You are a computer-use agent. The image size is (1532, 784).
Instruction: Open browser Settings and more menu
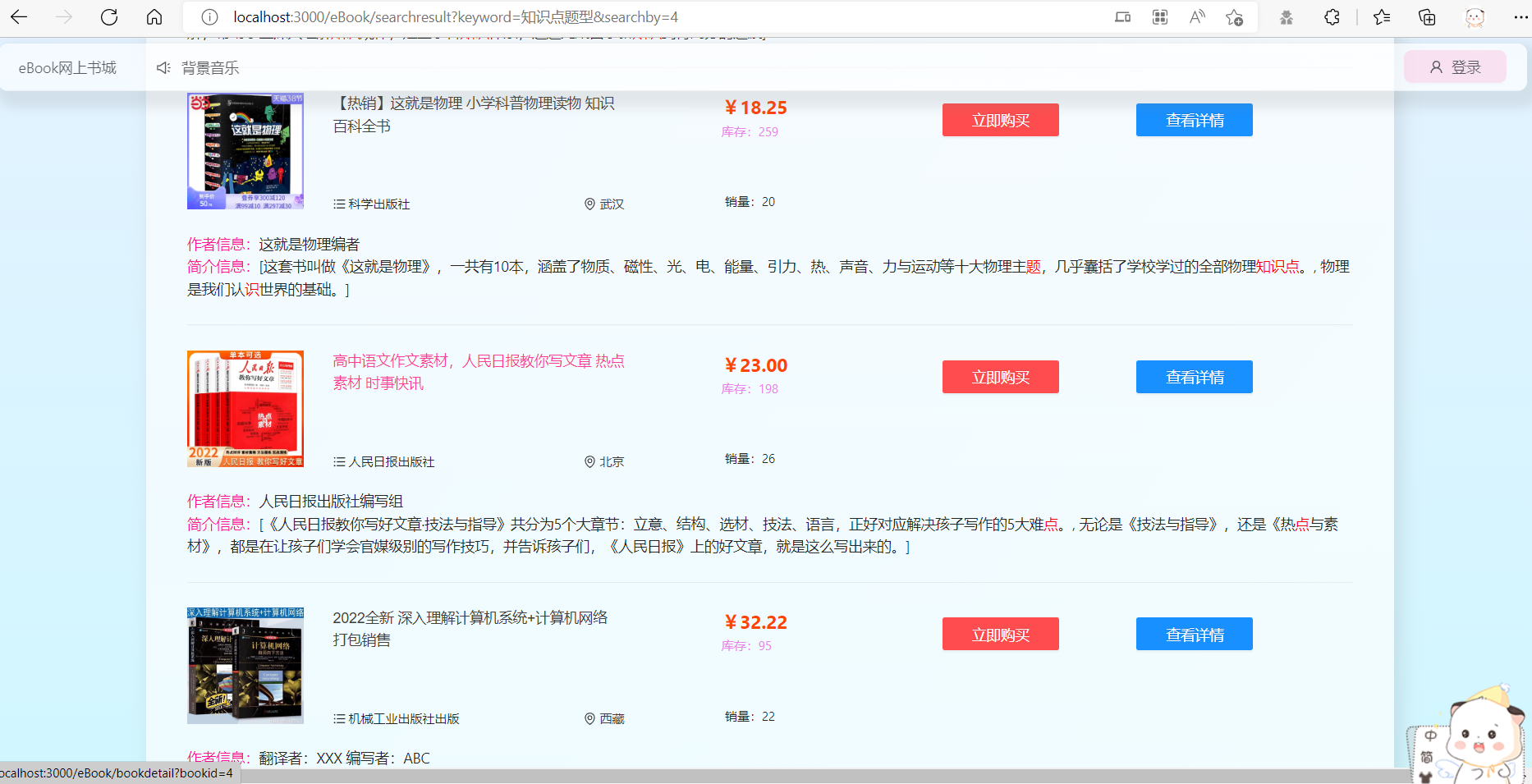coord(1520,17)
